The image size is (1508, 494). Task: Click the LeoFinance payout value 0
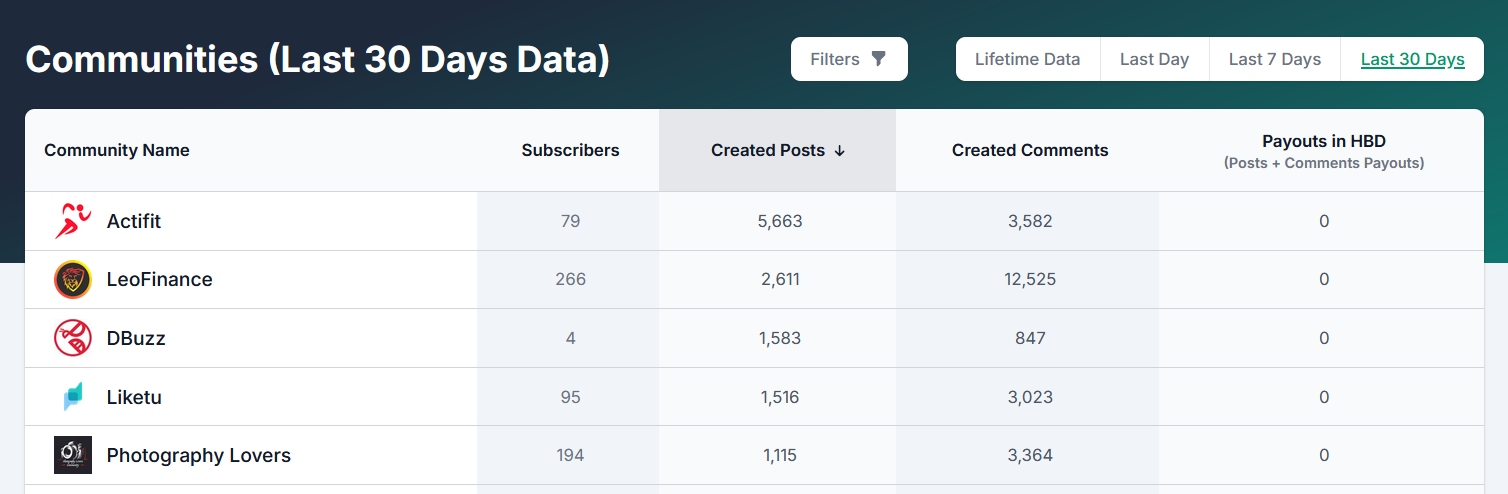tap(1324, 280)
